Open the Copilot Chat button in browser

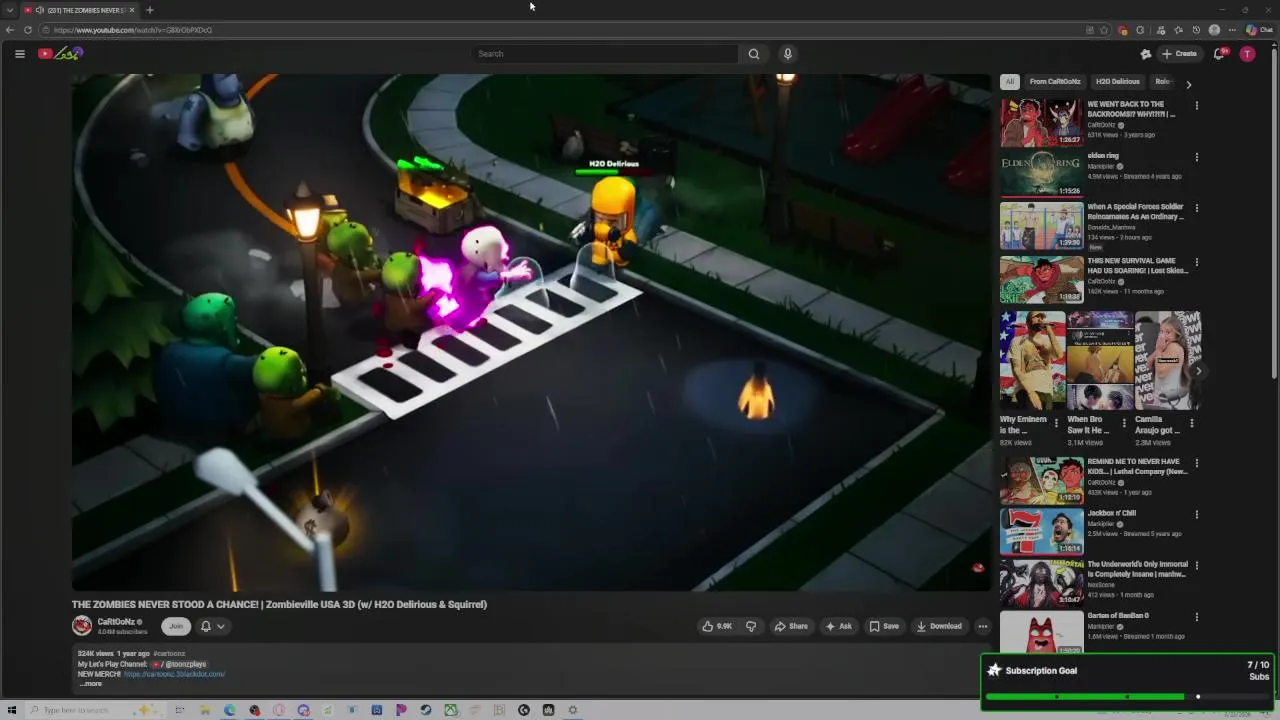[1259, 30]
